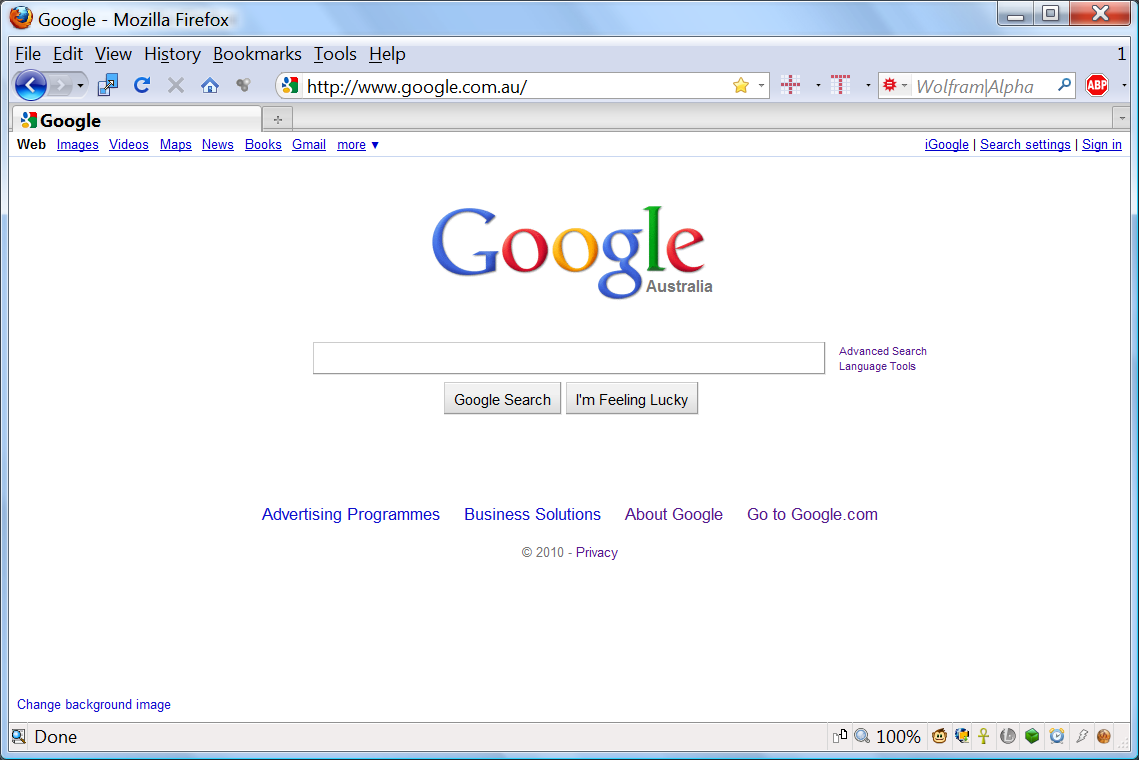Screen dimensions: 1139x760
Task: Open a new tab with the plus button
Action: (x=277, y=119)
